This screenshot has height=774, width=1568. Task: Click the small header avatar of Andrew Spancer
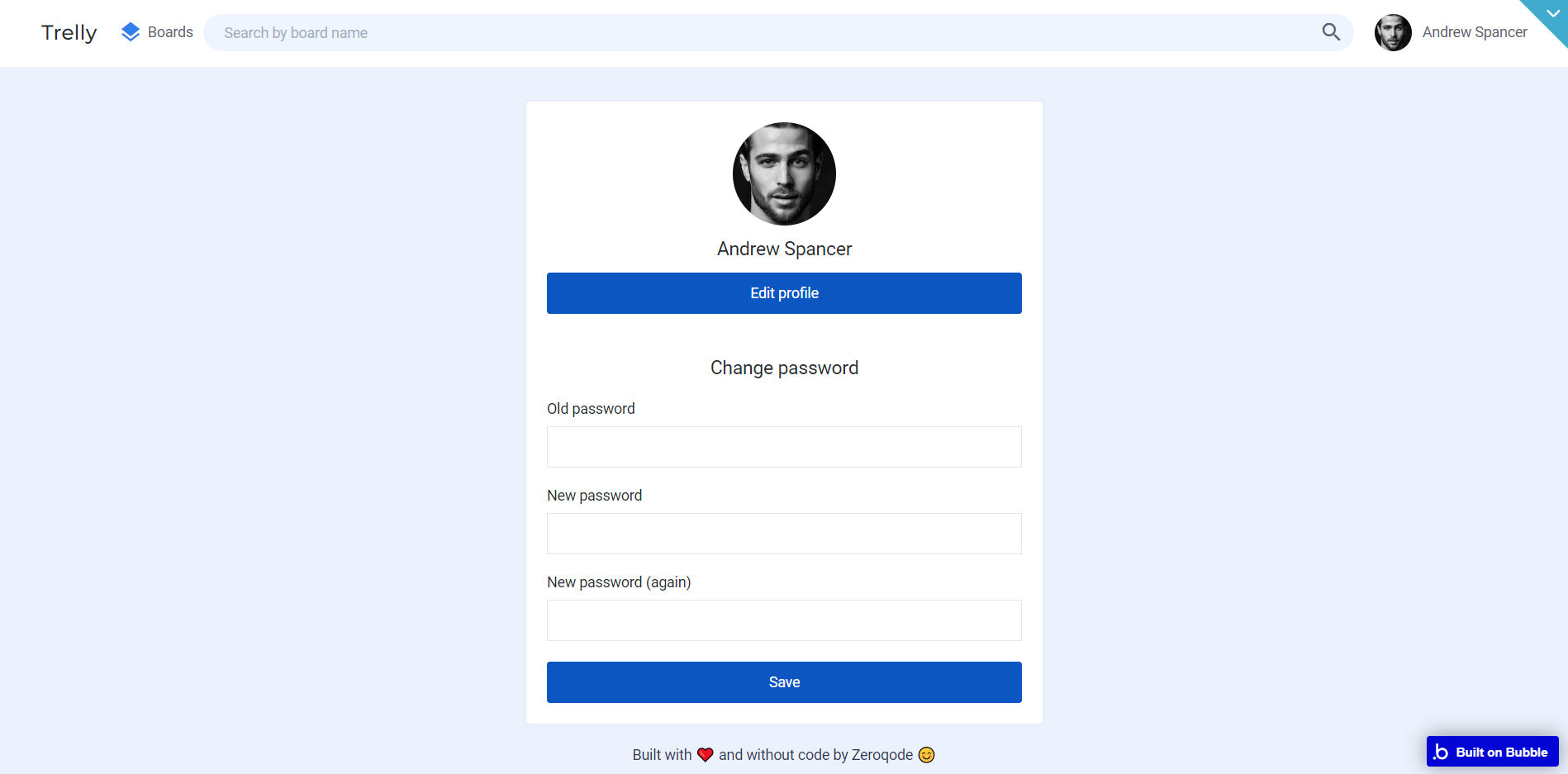pyautogui.click(x=1393, y=32)
